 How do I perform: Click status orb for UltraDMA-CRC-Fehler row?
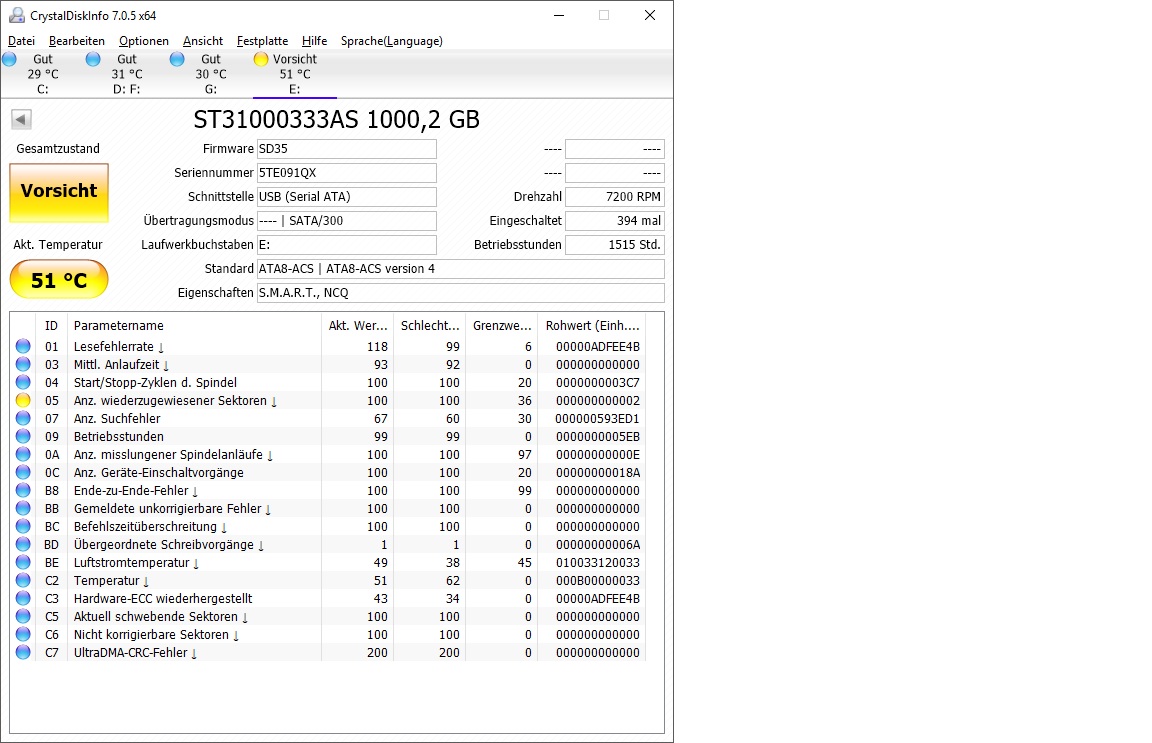(x=24, y=653)
